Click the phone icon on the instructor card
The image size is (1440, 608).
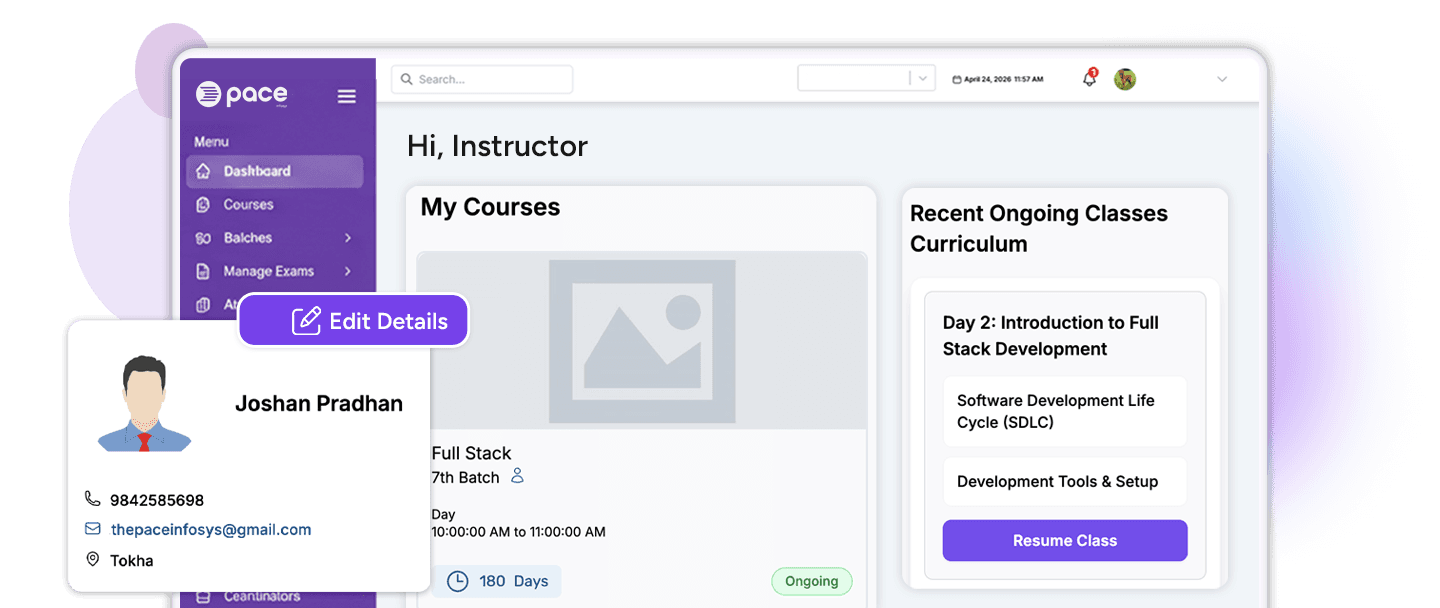click(93, 498)
